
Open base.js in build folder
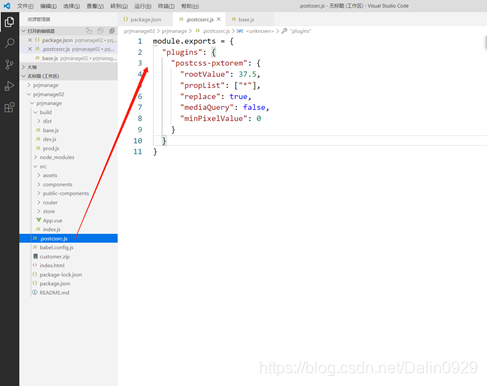[51, 130]
